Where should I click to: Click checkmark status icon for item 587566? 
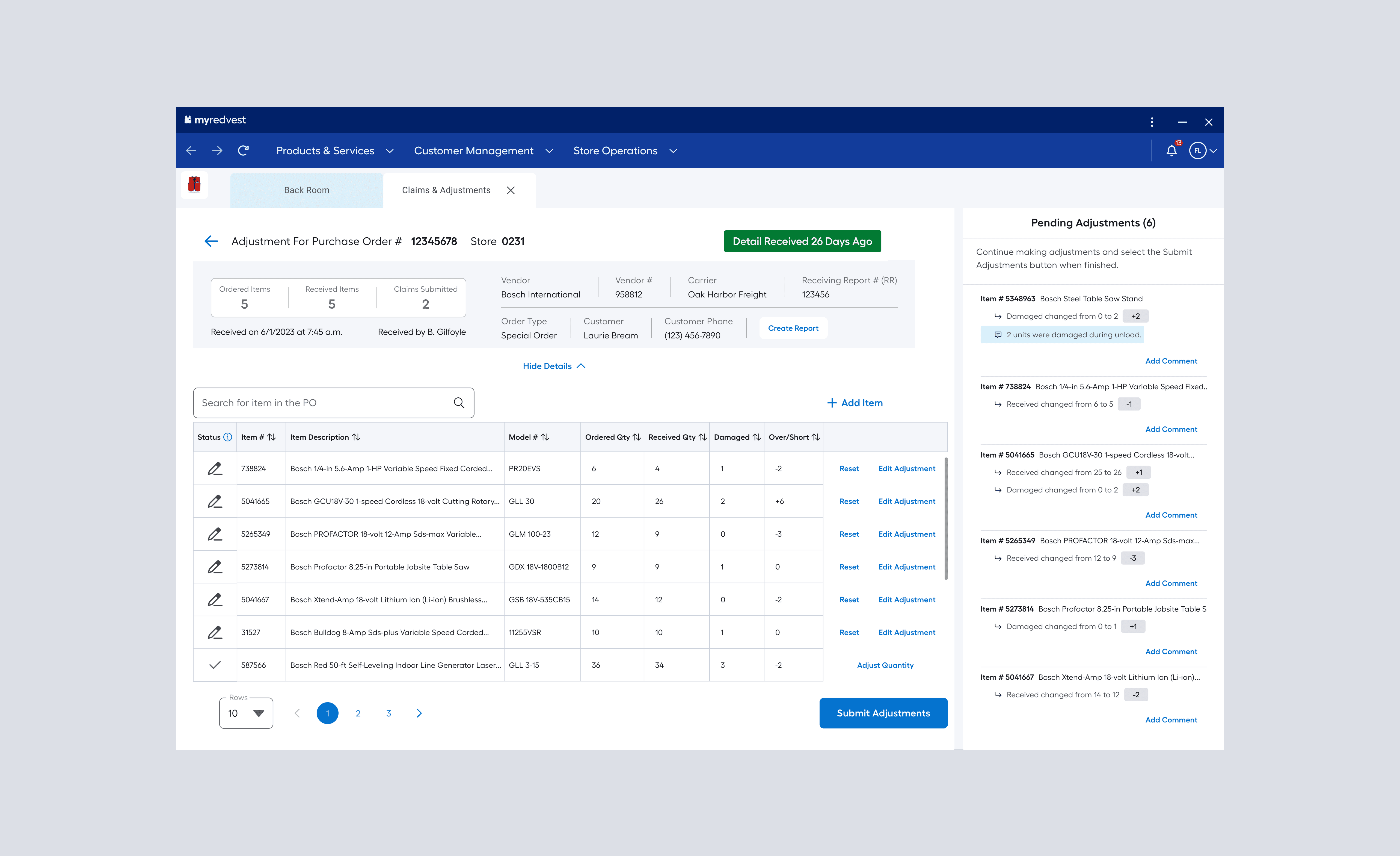click(215, 665)
